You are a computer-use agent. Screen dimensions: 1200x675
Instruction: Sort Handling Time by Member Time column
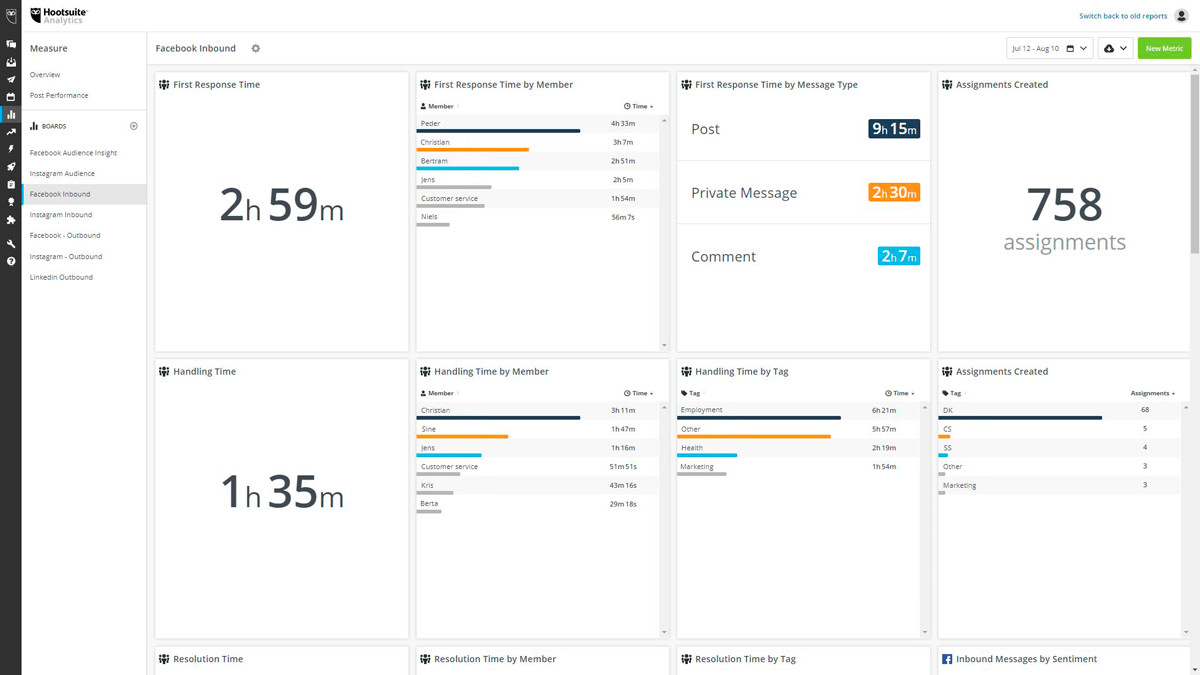(x=639, y=393)
